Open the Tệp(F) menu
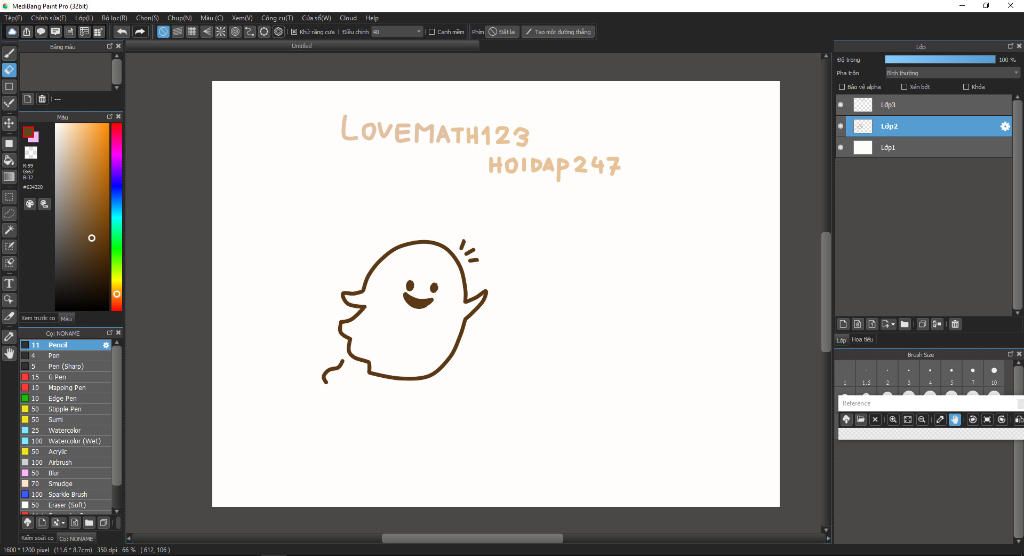Image resolution: width=1024 pixels, height=556 pixels. tap(13, 18)
